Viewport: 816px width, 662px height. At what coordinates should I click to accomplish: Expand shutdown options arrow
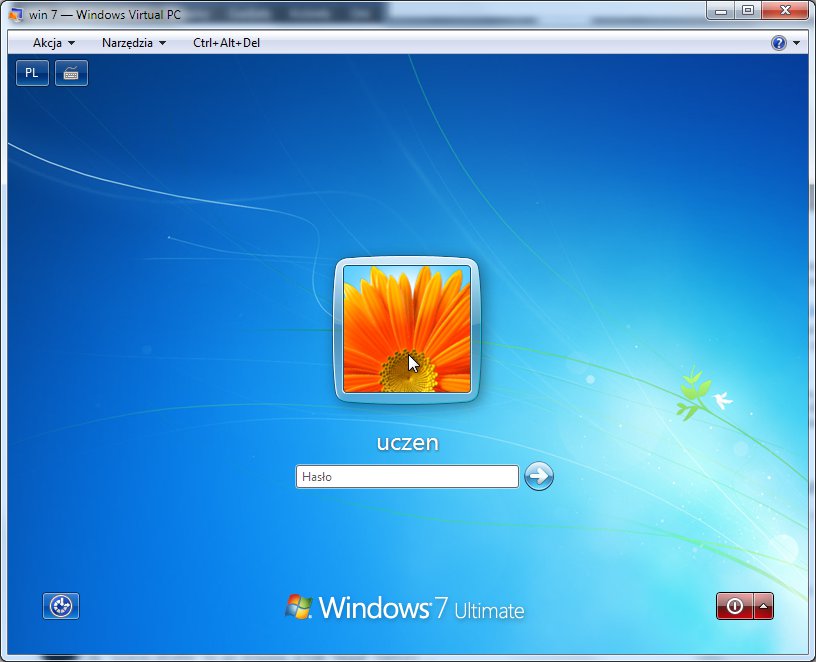pyautogui.click(x=763, y=606)
